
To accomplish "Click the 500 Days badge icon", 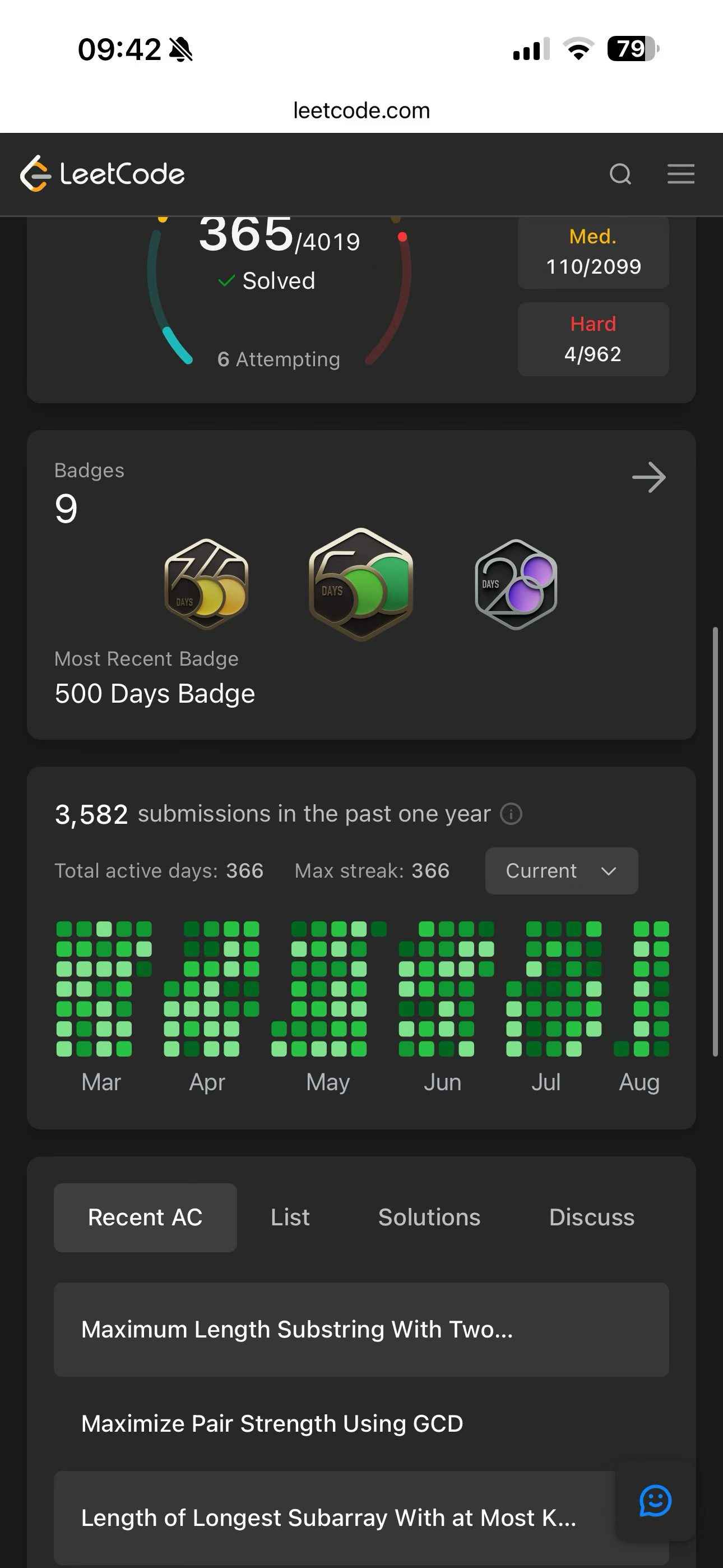I will pyautogui.click(x=361, y=584).
